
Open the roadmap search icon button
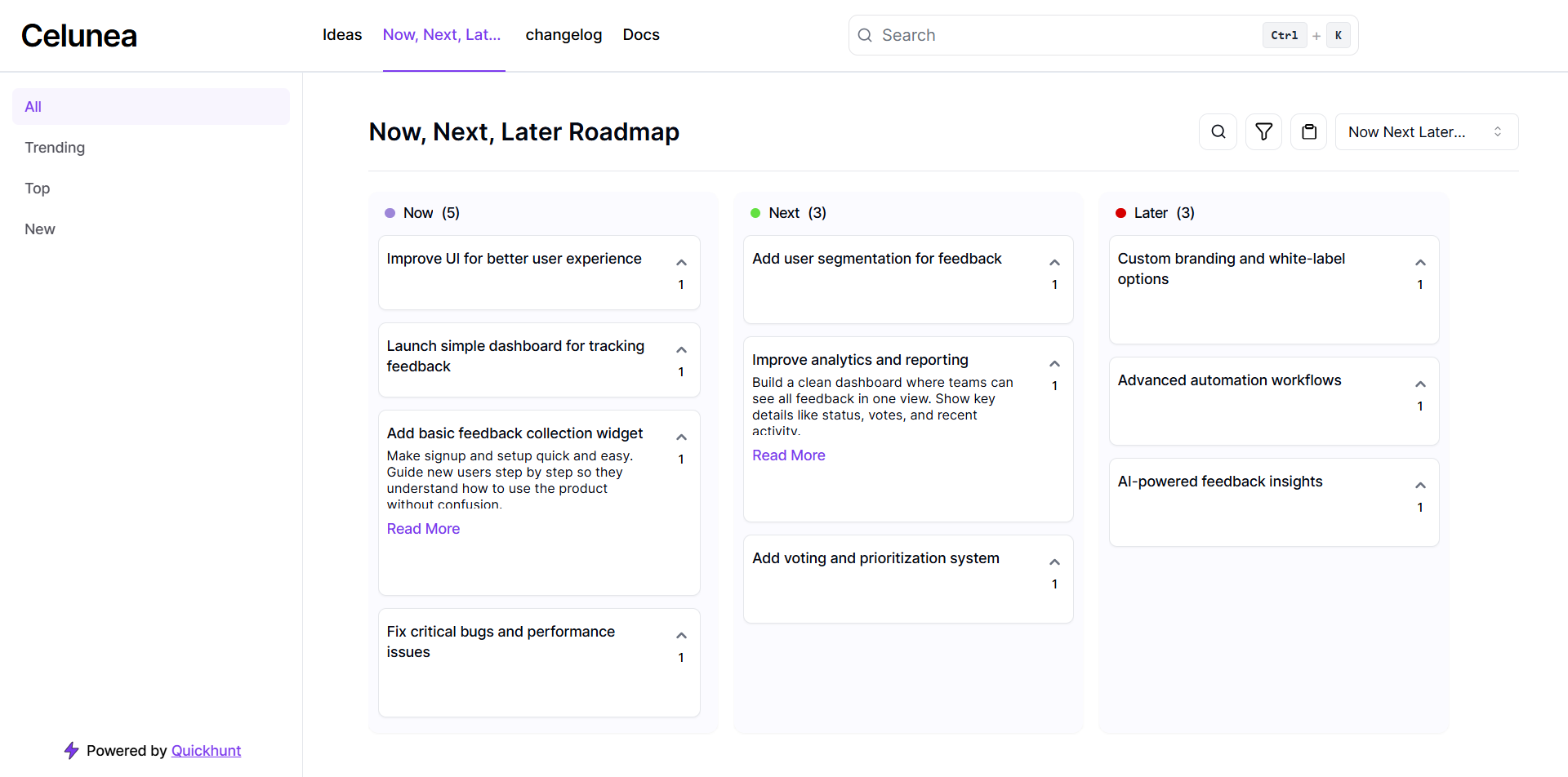1218,131
